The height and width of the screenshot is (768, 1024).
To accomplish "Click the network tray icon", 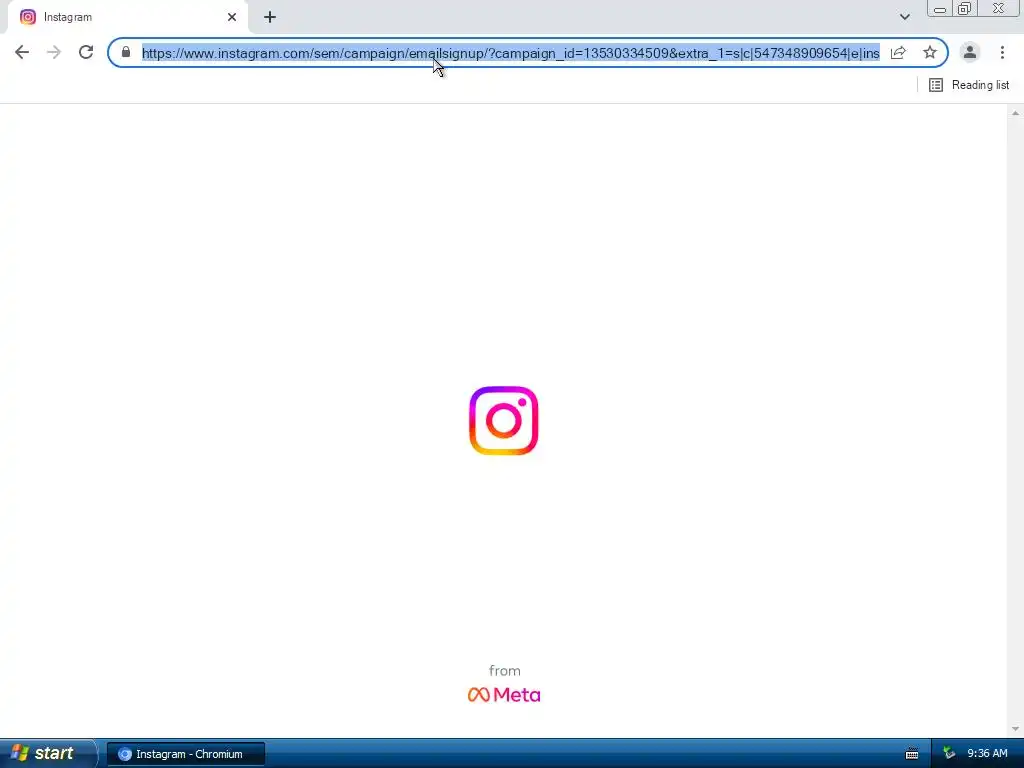I will tap(950, 754).
